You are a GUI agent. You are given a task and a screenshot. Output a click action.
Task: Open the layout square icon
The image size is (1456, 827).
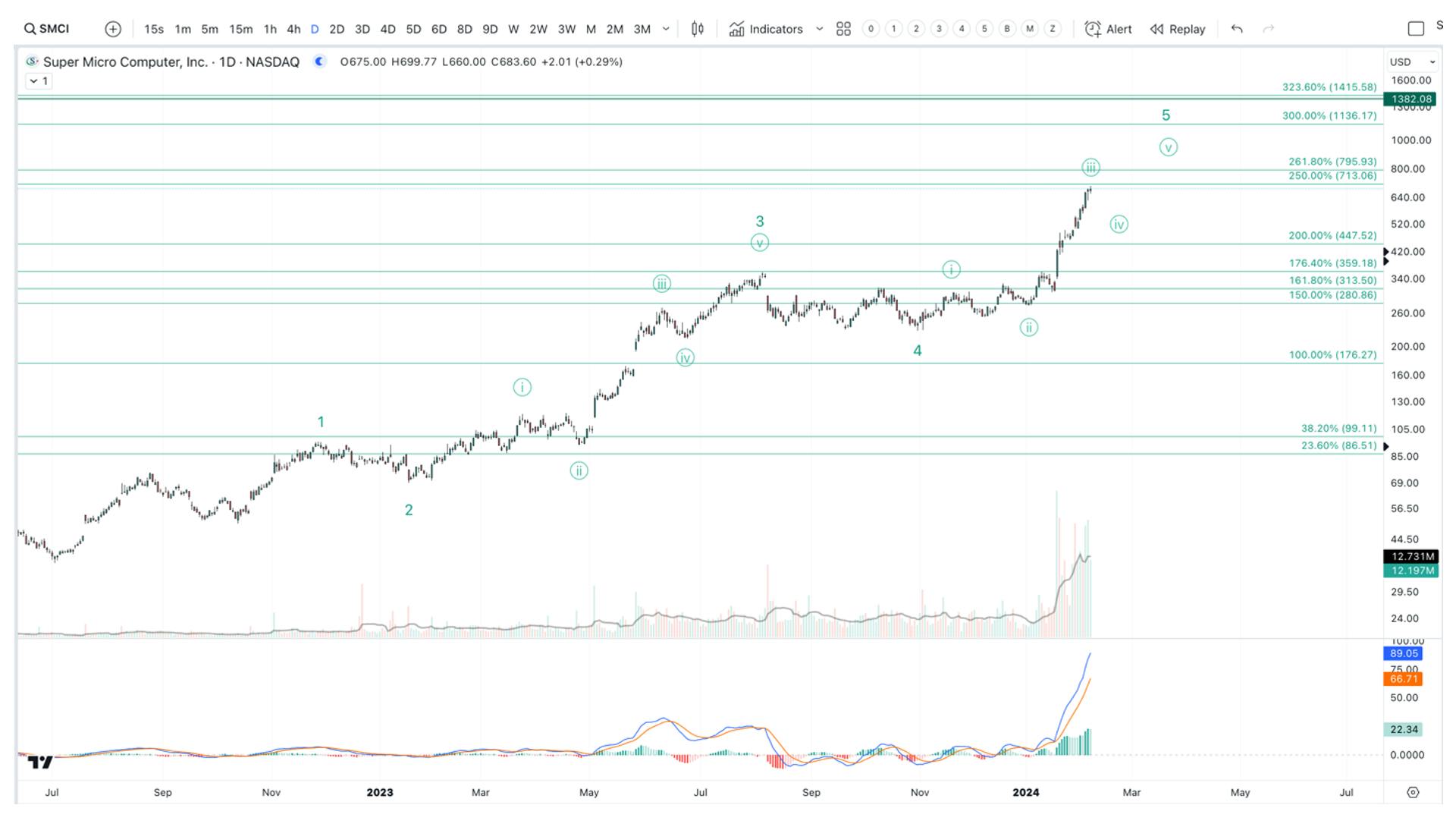[x=1416, y=29]
